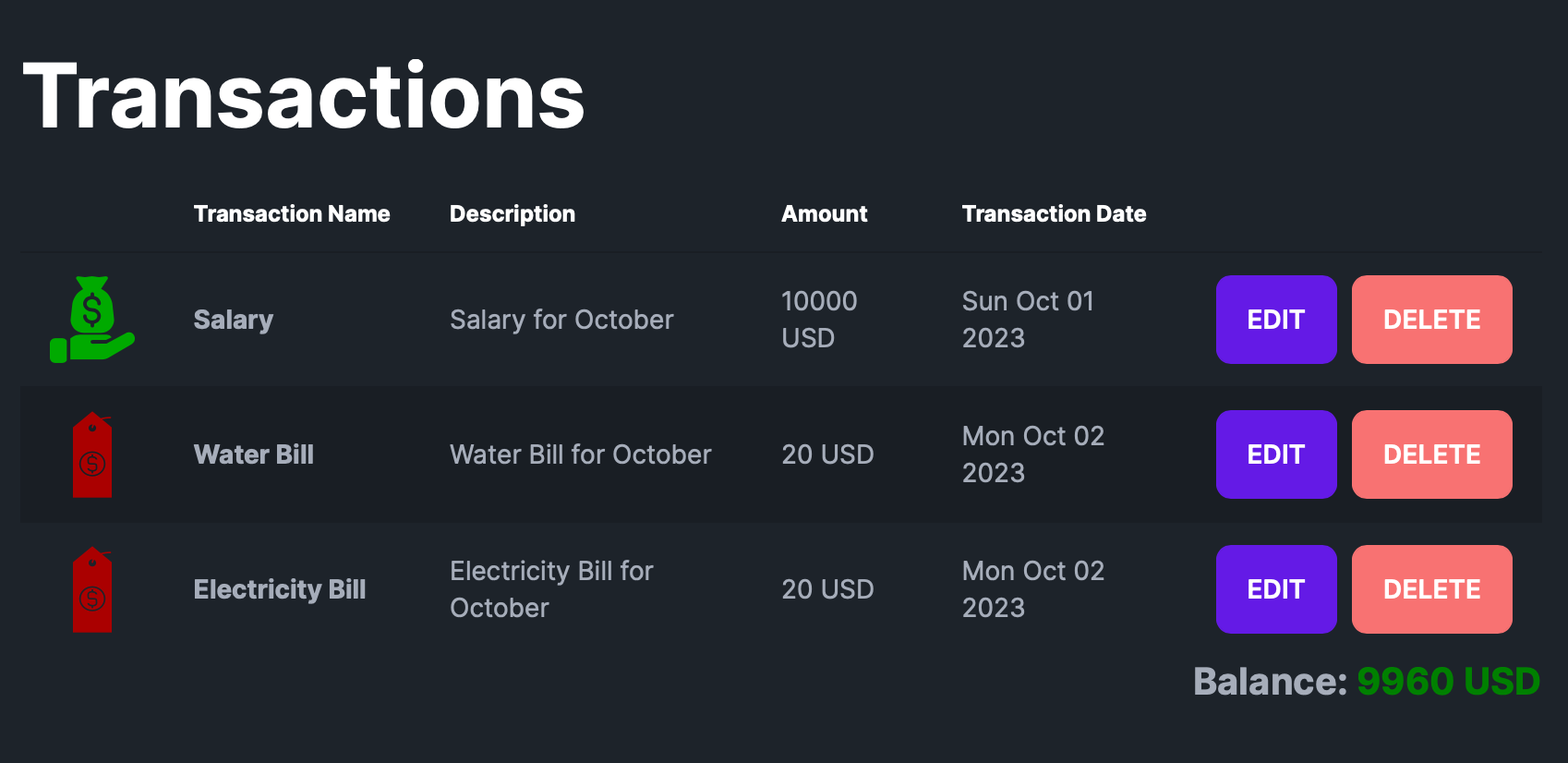Image resolution: width=1568 pixels, height=763 pixels.
Task: Click the Transactions page heading
Action: tap(304, 97)
